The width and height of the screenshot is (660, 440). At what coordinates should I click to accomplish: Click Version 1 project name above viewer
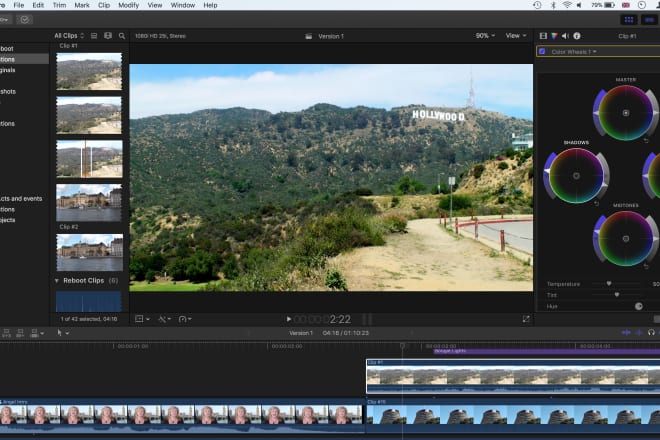point(331,36)
